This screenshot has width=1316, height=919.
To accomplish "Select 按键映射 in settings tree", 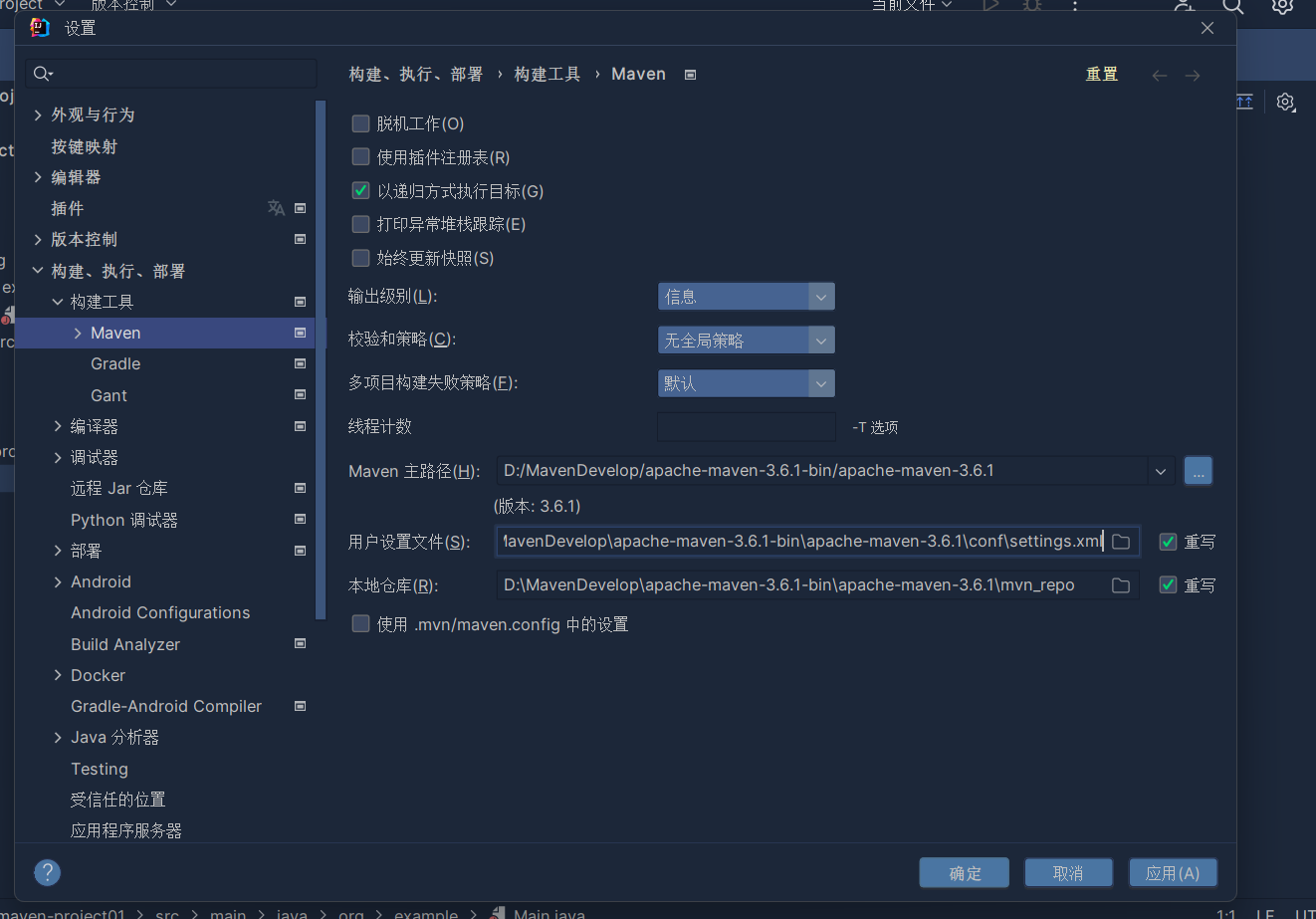I will point(85,146).
